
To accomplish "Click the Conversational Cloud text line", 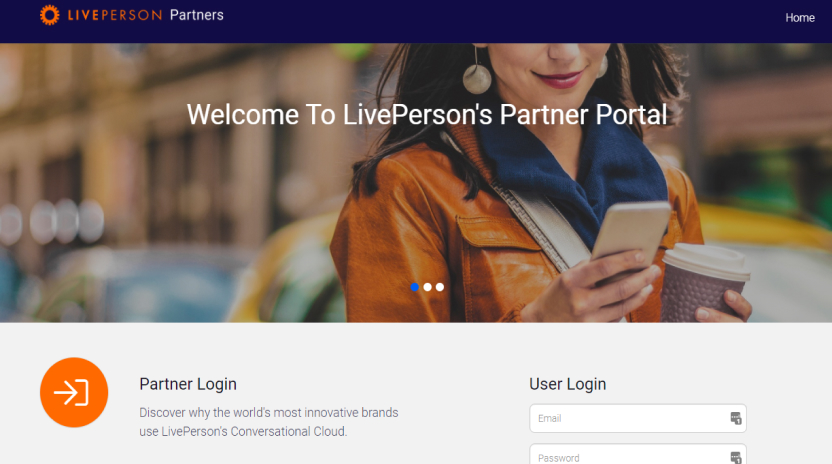I will 243,432.
